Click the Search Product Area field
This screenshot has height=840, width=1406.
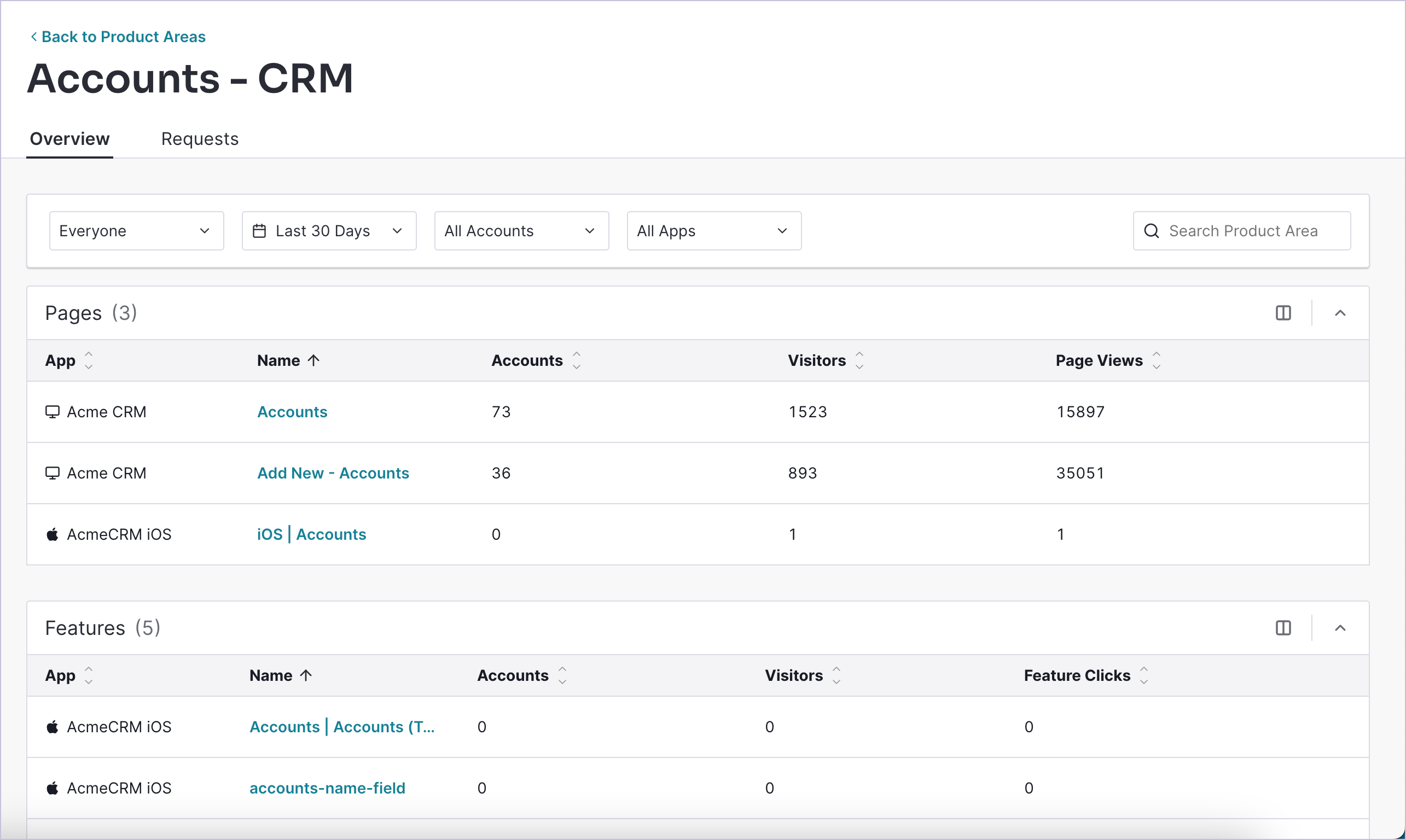[x=1242, y=231]
